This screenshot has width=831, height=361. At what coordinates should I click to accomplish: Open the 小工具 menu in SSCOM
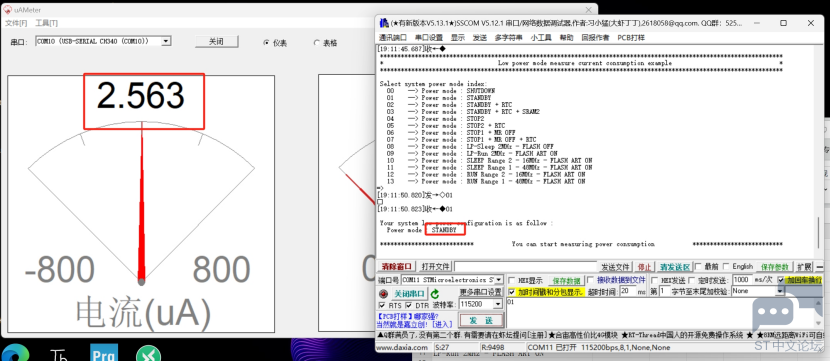coord(541,38)
